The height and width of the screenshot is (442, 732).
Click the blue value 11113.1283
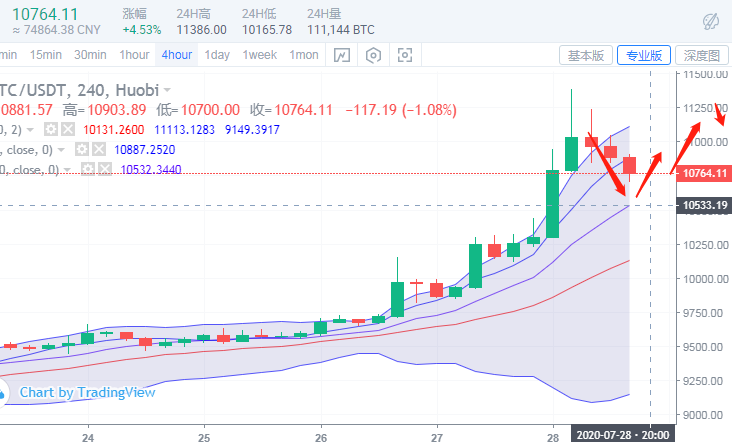point(184,129)
